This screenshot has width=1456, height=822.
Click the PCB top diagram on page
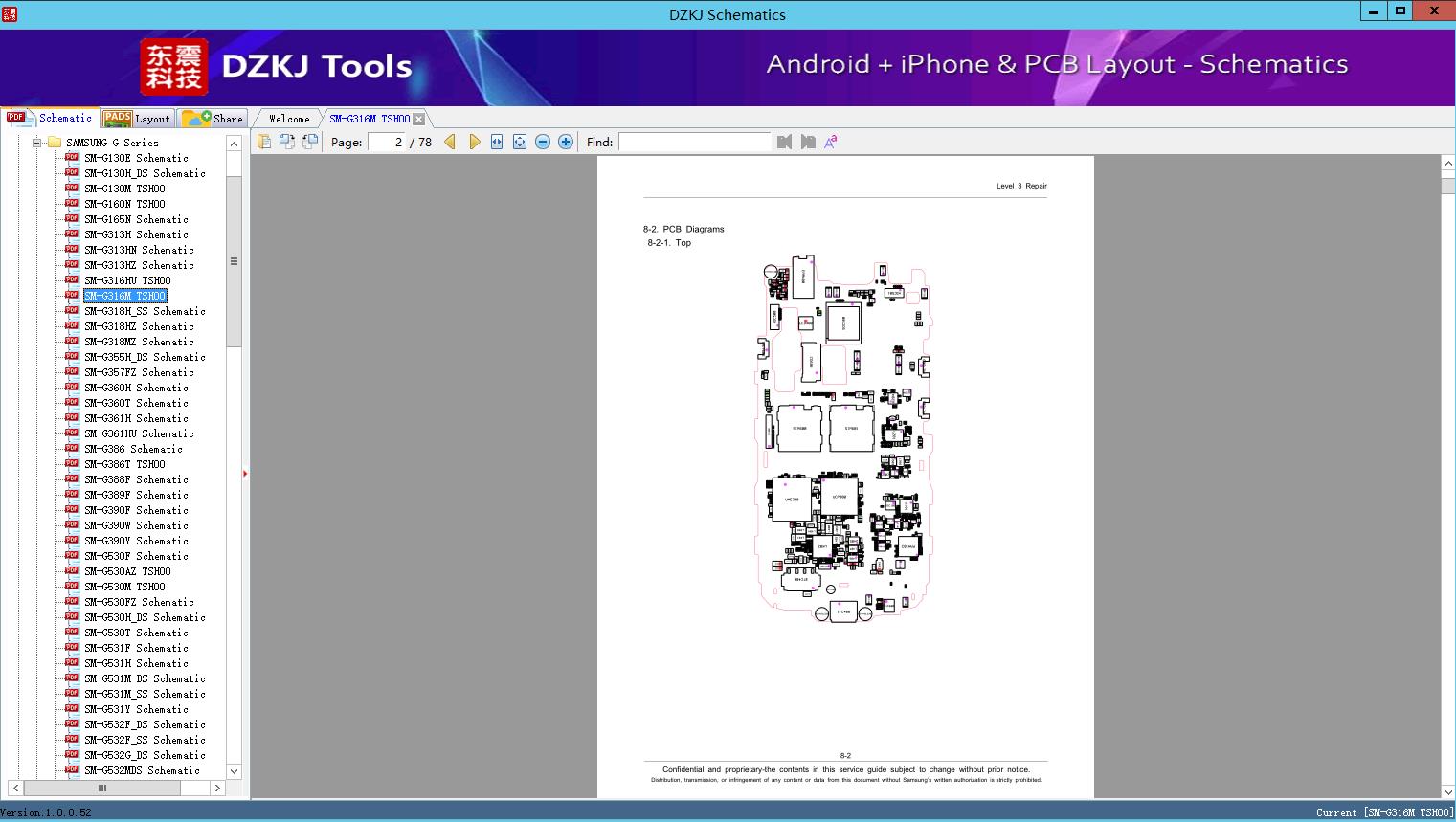[845, 438]
